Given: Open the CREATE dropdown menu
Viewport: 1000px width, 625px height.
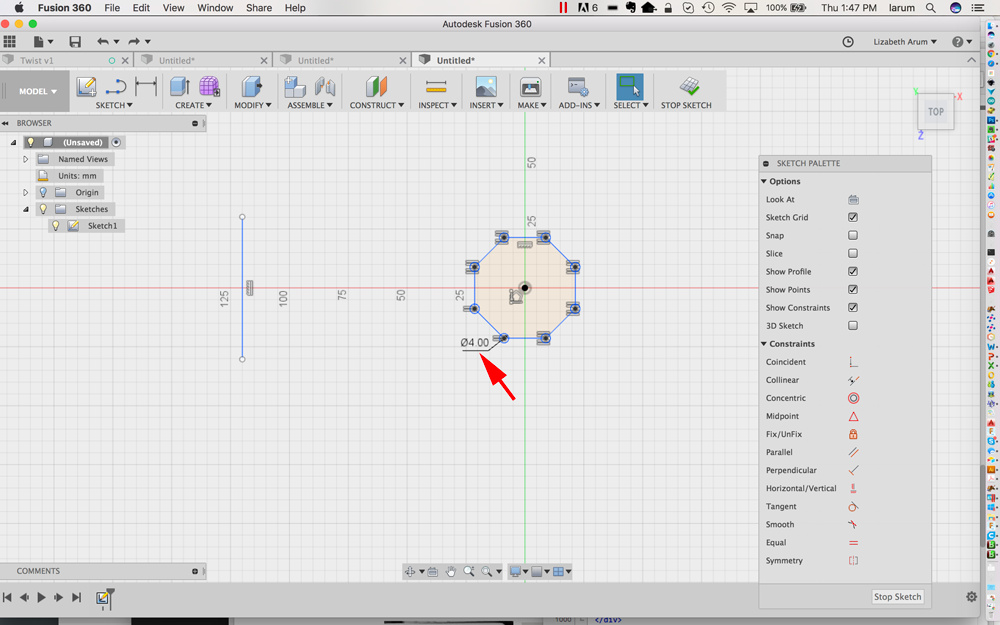Looking at the screenshot, I should point(194,105).
